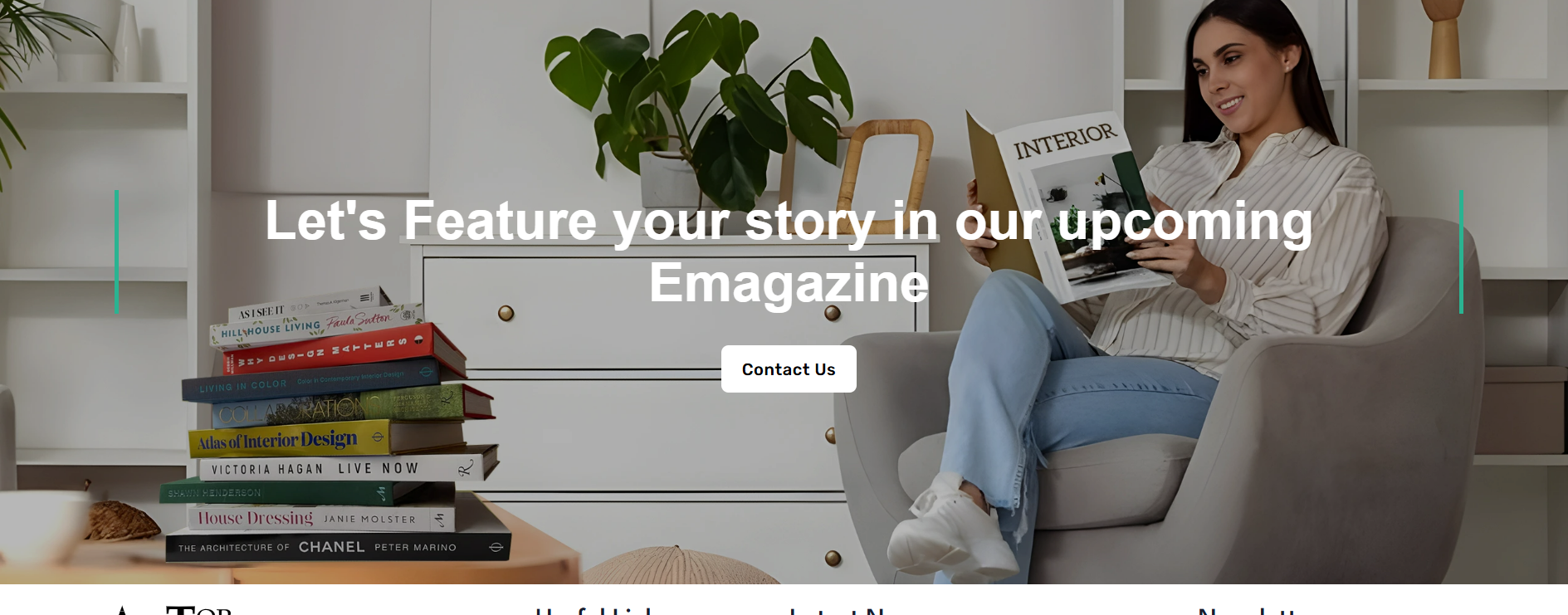Click the word Emagazine in the headline

(789, 283)
